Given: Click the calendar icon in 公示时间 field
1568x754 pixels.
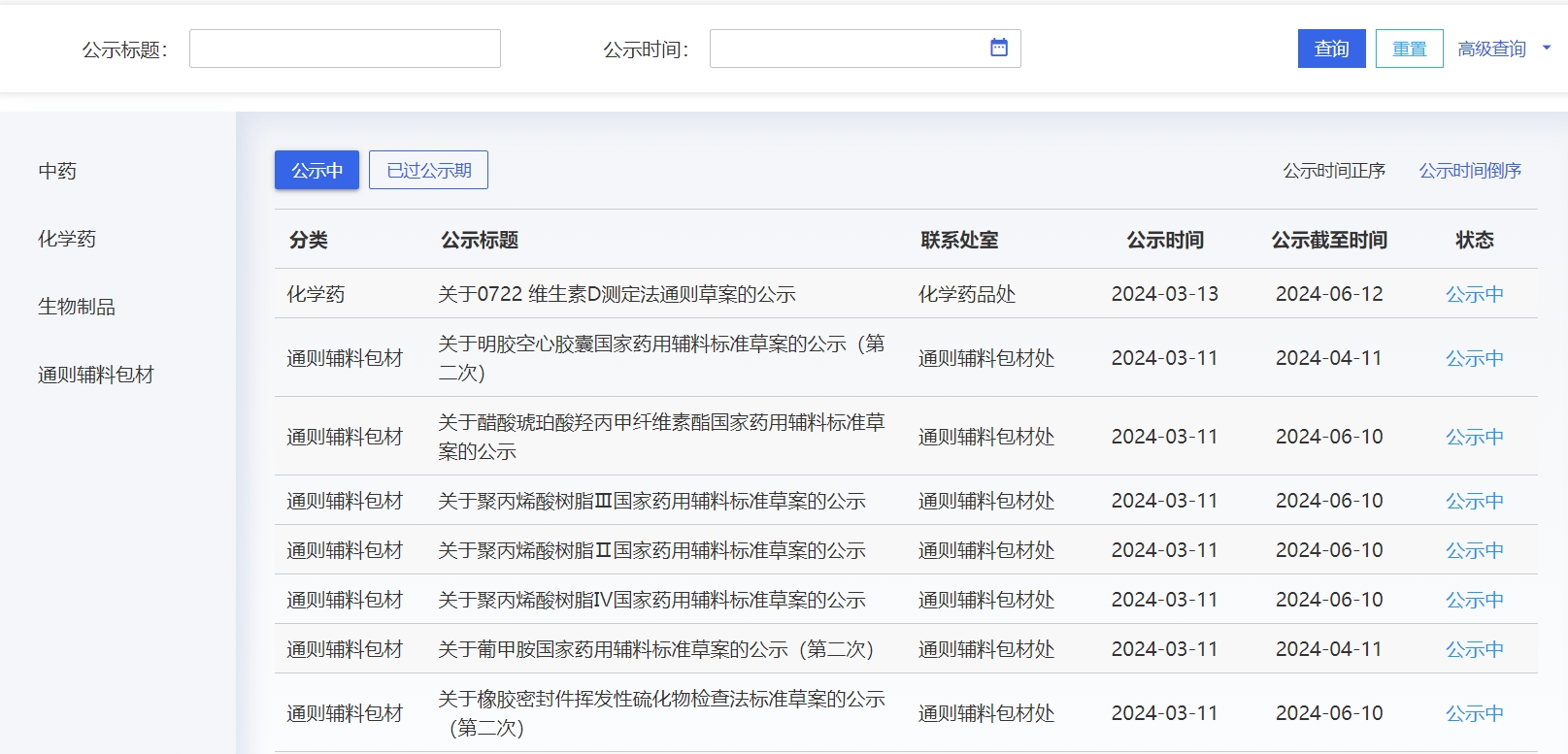Looking at the screenshot, I should pyautogui.click(x=998, y=48).
